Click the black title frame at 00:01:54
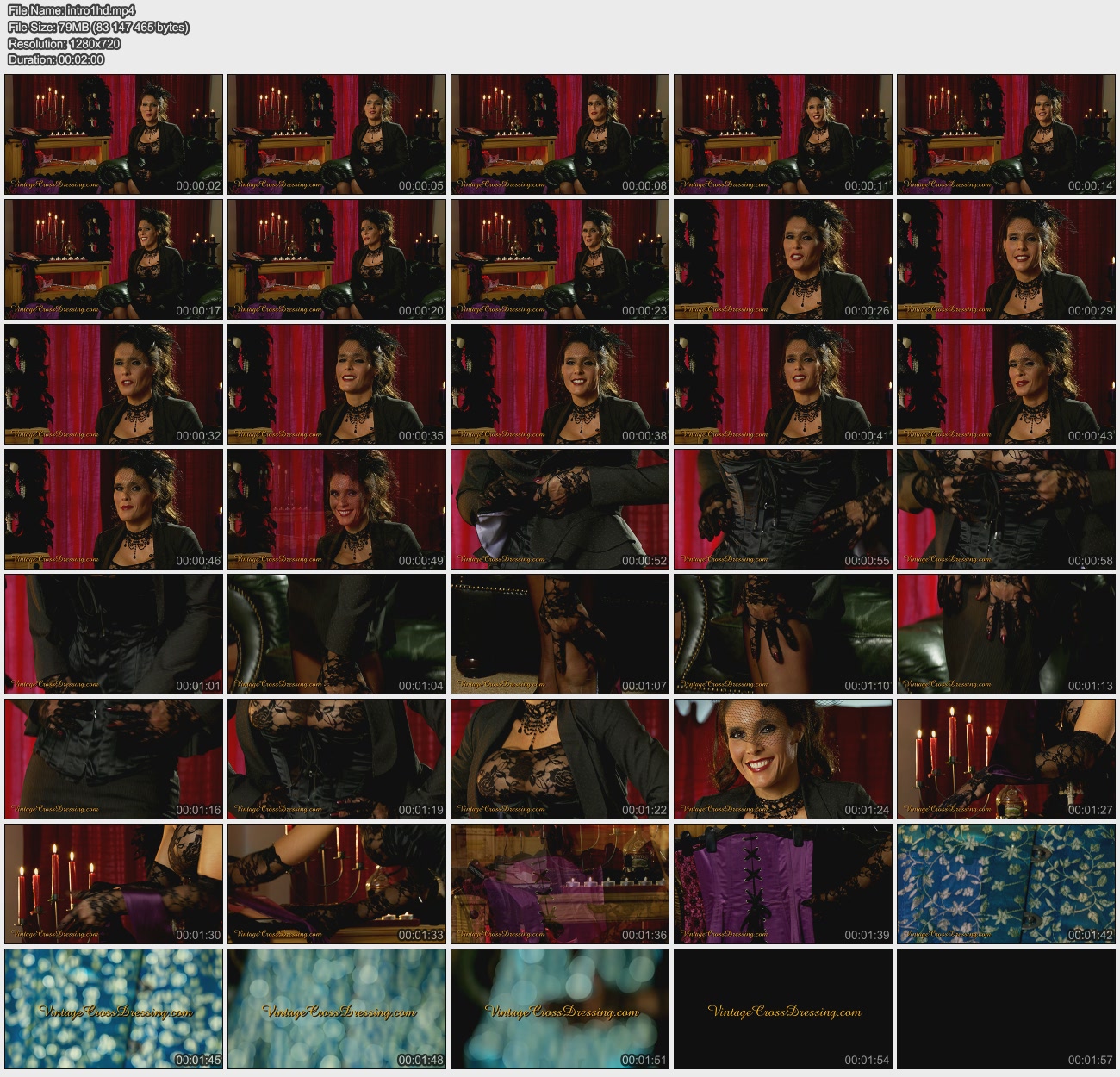The width and height of the screenshot is (1120, 1077). click(783, 1009)
